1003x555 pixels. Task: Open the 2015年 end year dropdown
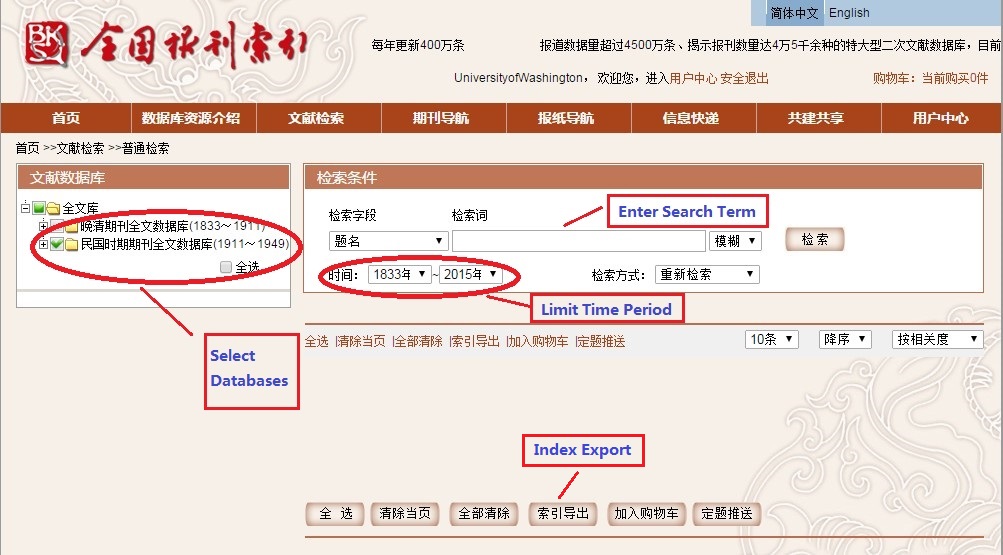point(471,274)
